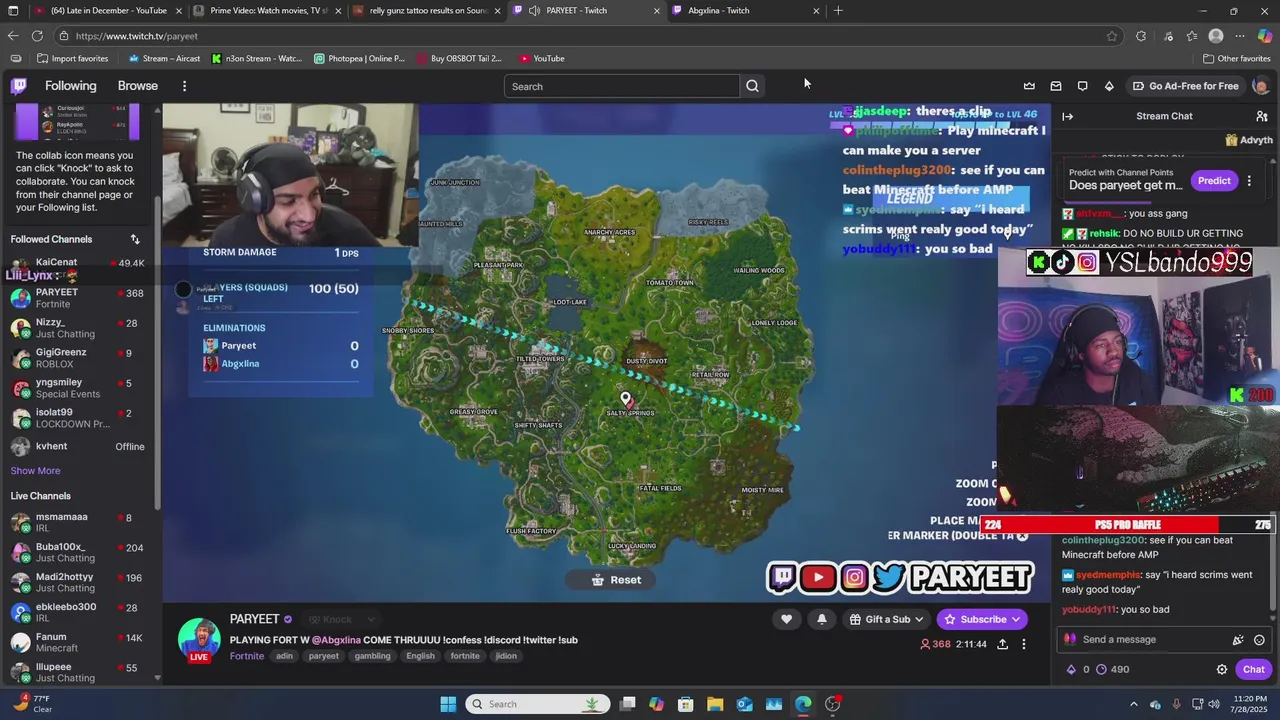Open the Photopea bookmark
The image size is (1280, 720).
click(360, 58)
